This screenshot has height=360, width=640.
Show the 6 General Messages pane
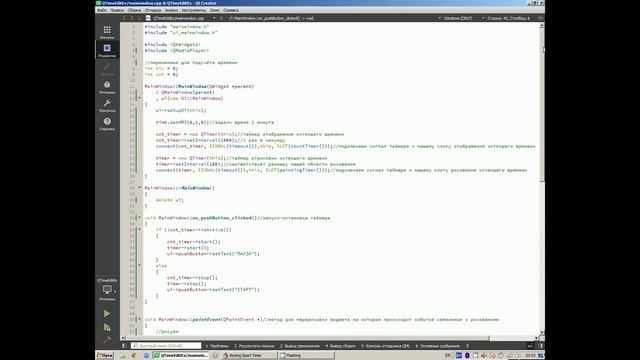click(x=438, y=346)
